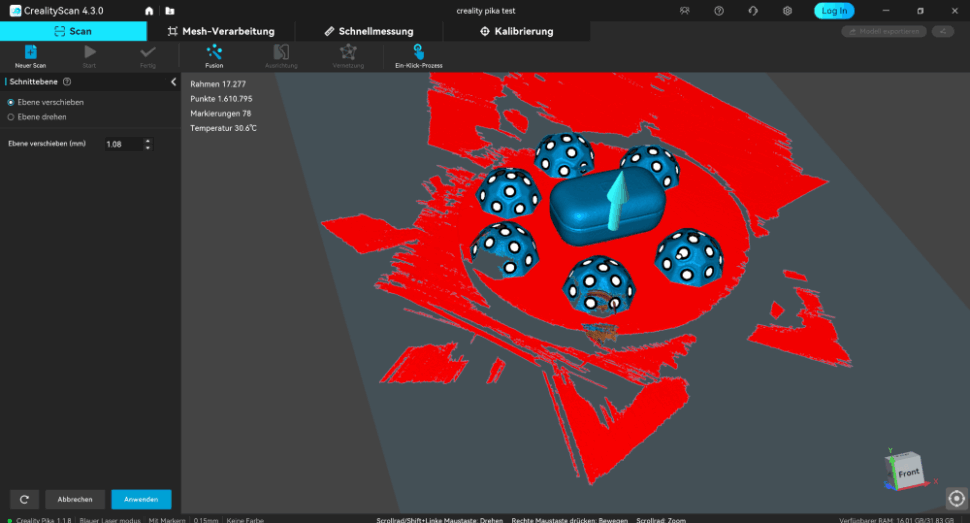Click the cyan plane arrow gizmo
Image resolution: width=970 pixels, height=523 pixels.
point(617,201)
